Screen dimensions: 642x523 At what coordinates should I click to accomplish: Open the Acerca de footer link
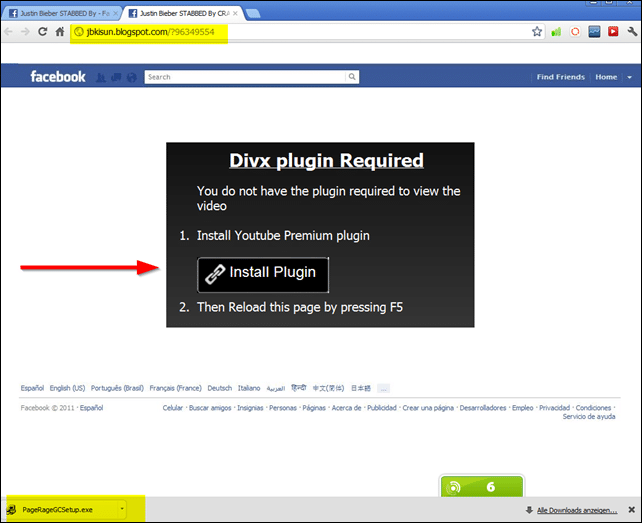[346, 408]
